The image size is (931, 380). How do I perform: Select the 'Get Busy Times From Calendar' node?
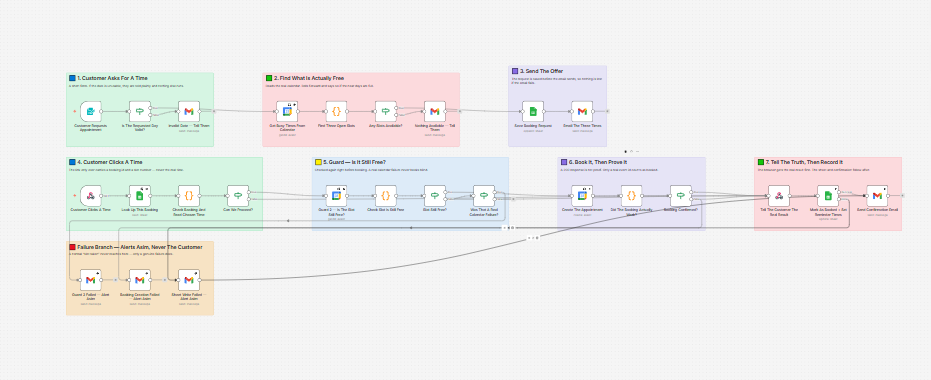[287, 111]
